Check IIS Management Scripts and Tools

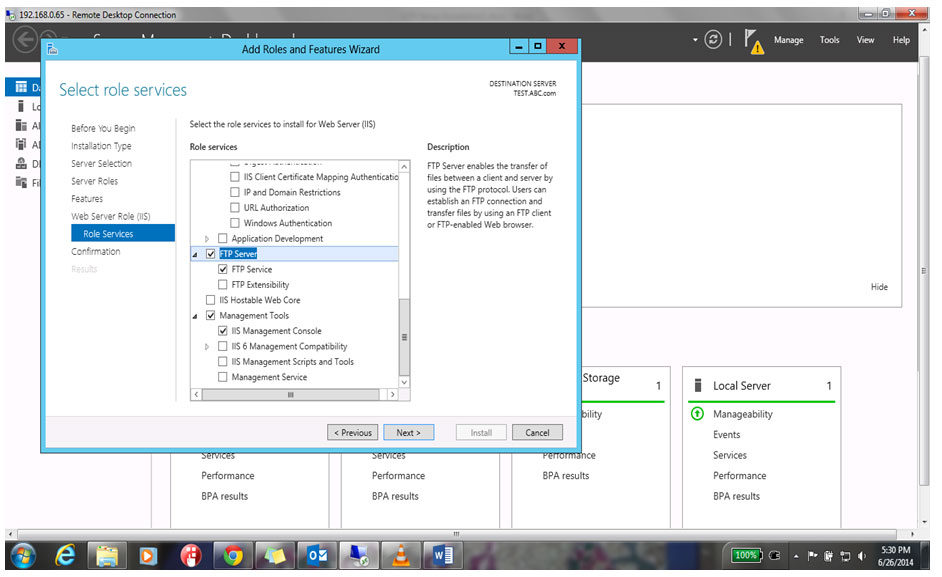point(223,361)
